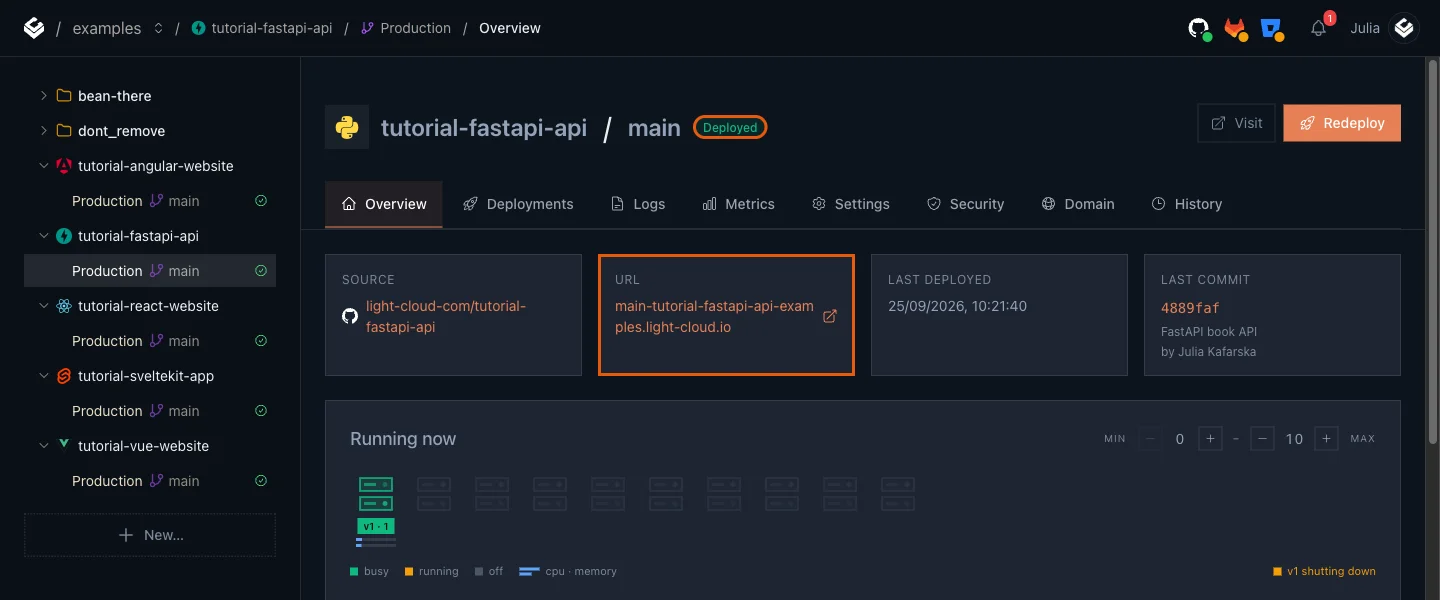Select Production main under tutorial-react-website
The width and height of the screenshot is (1440, 600).
pyautogui.click(x=150, y=341)
